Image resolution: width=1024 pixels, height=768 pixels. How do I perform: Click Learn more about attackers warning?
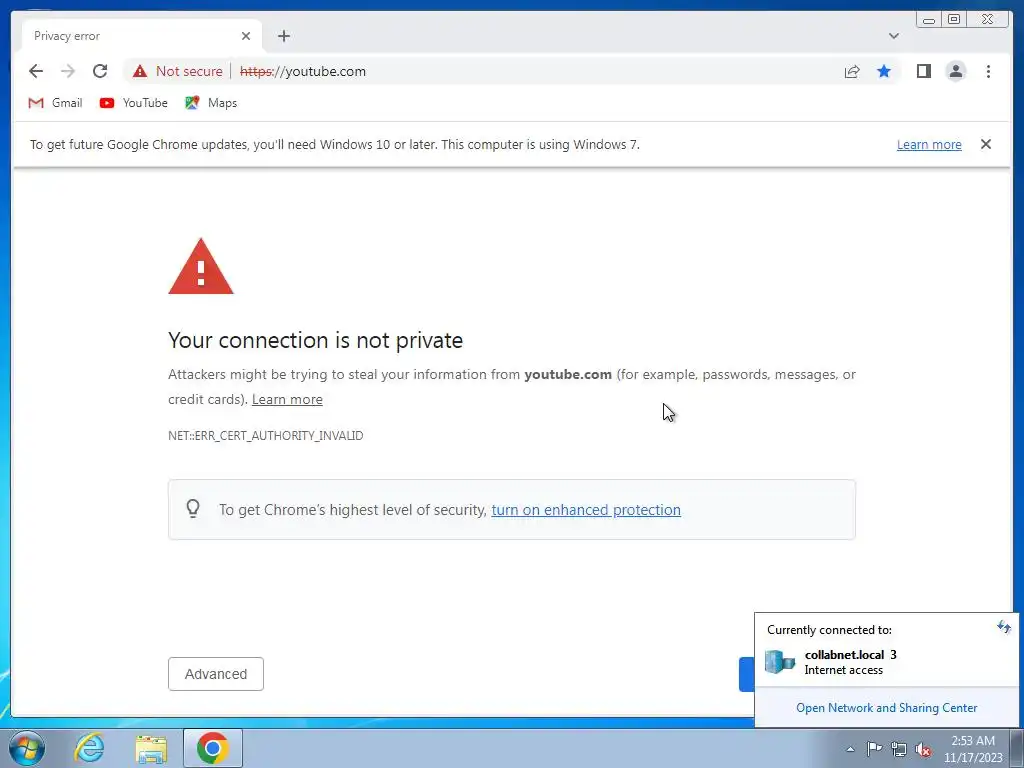tap(287, 399)
